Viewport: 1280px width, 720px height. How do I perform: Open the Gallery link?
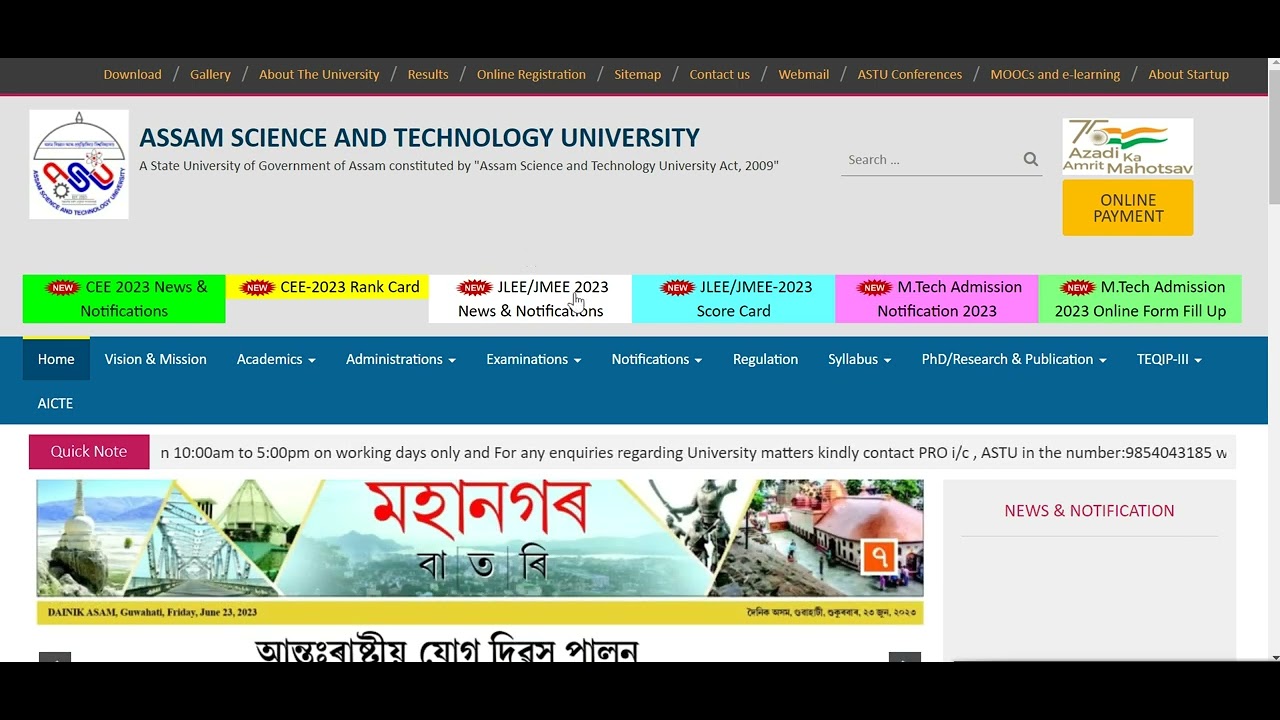[x=210, y=74]
